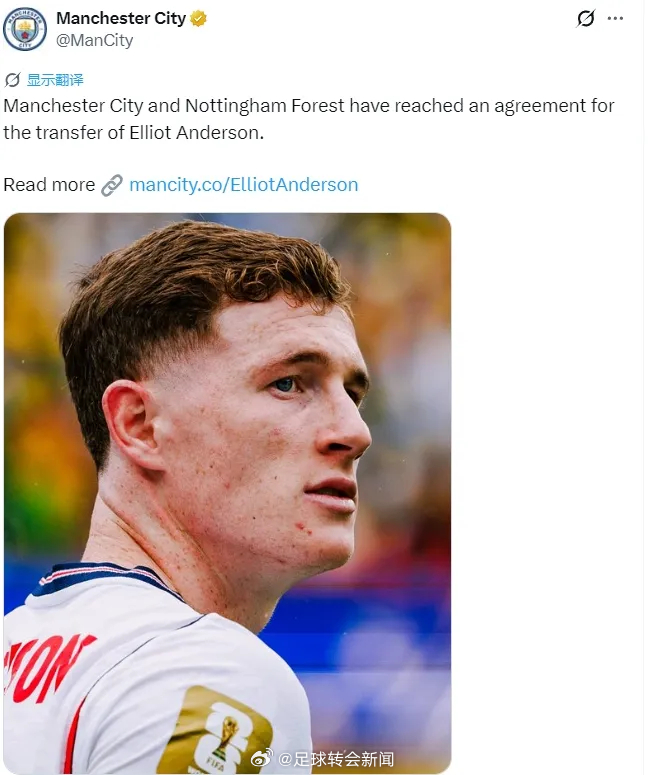Image resolution: width=648 pixels, height=775 pixels.
Task: Click the red lettering on shirt back
Action: [x=47, y=667]
